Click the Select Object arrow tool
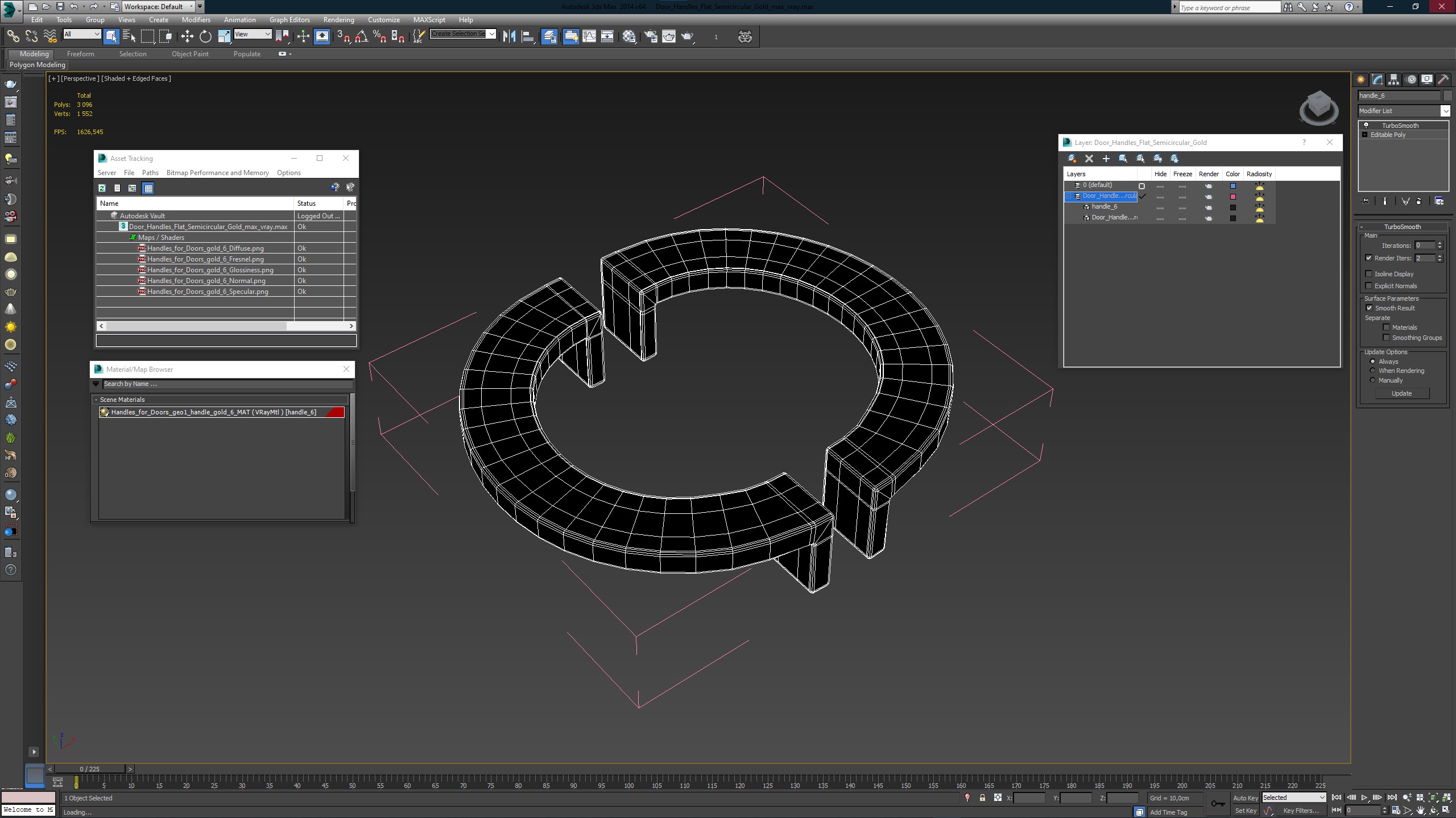1456x818 pixels. [x=111, y=36]
